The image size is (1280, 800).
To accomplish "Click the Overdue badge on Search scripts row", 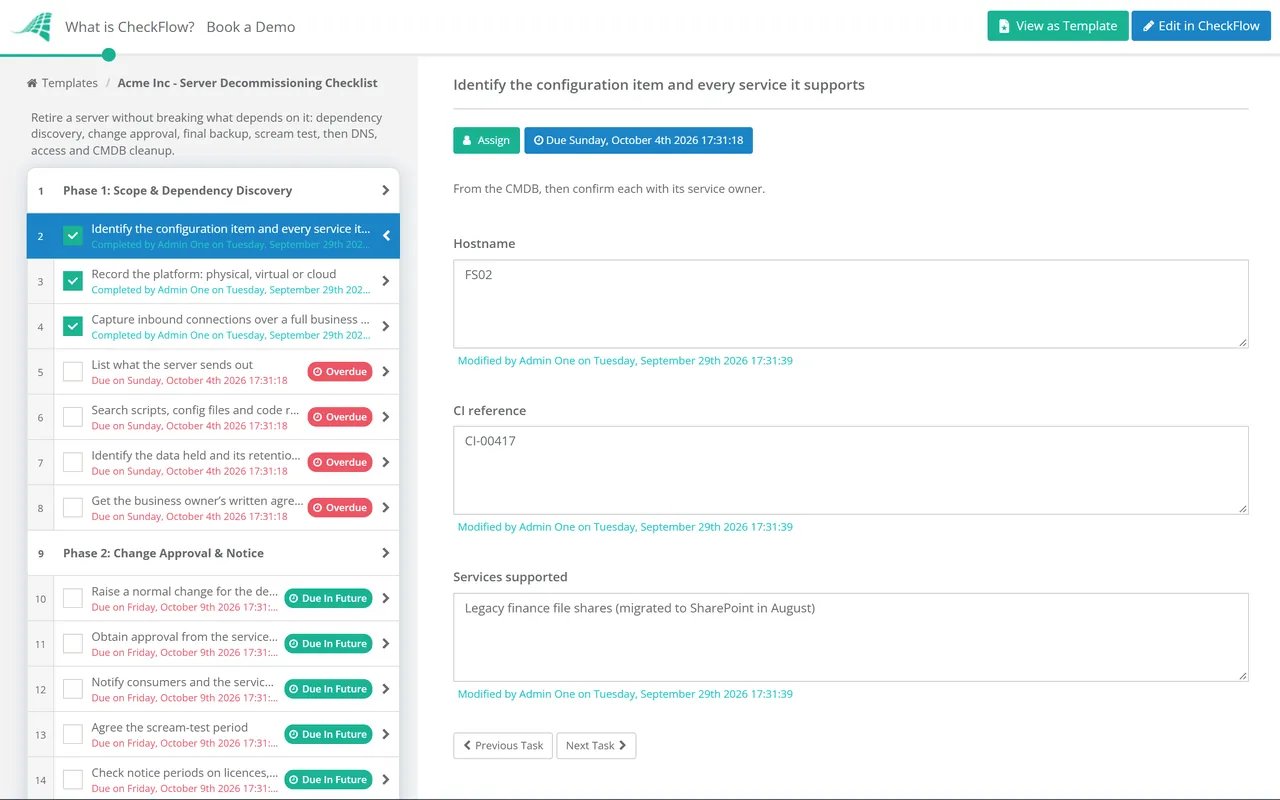I will point(340,417).
